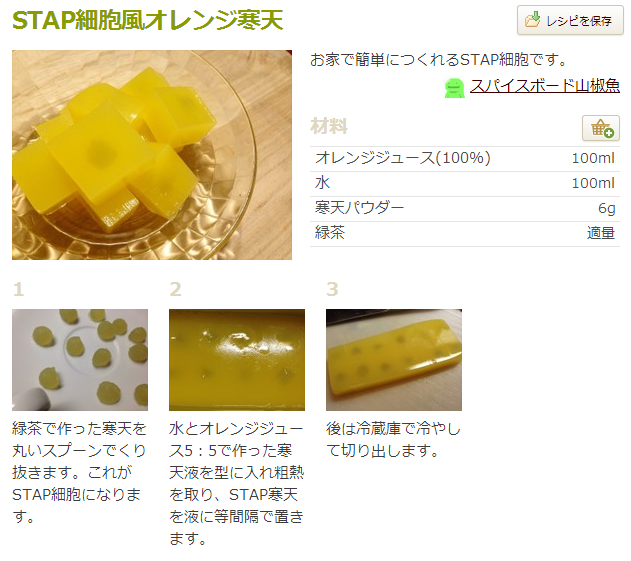Click the recipe title STAP細胞風オレンジ寒天
This screenshot has width=631, height=561.
coord(148,20)
